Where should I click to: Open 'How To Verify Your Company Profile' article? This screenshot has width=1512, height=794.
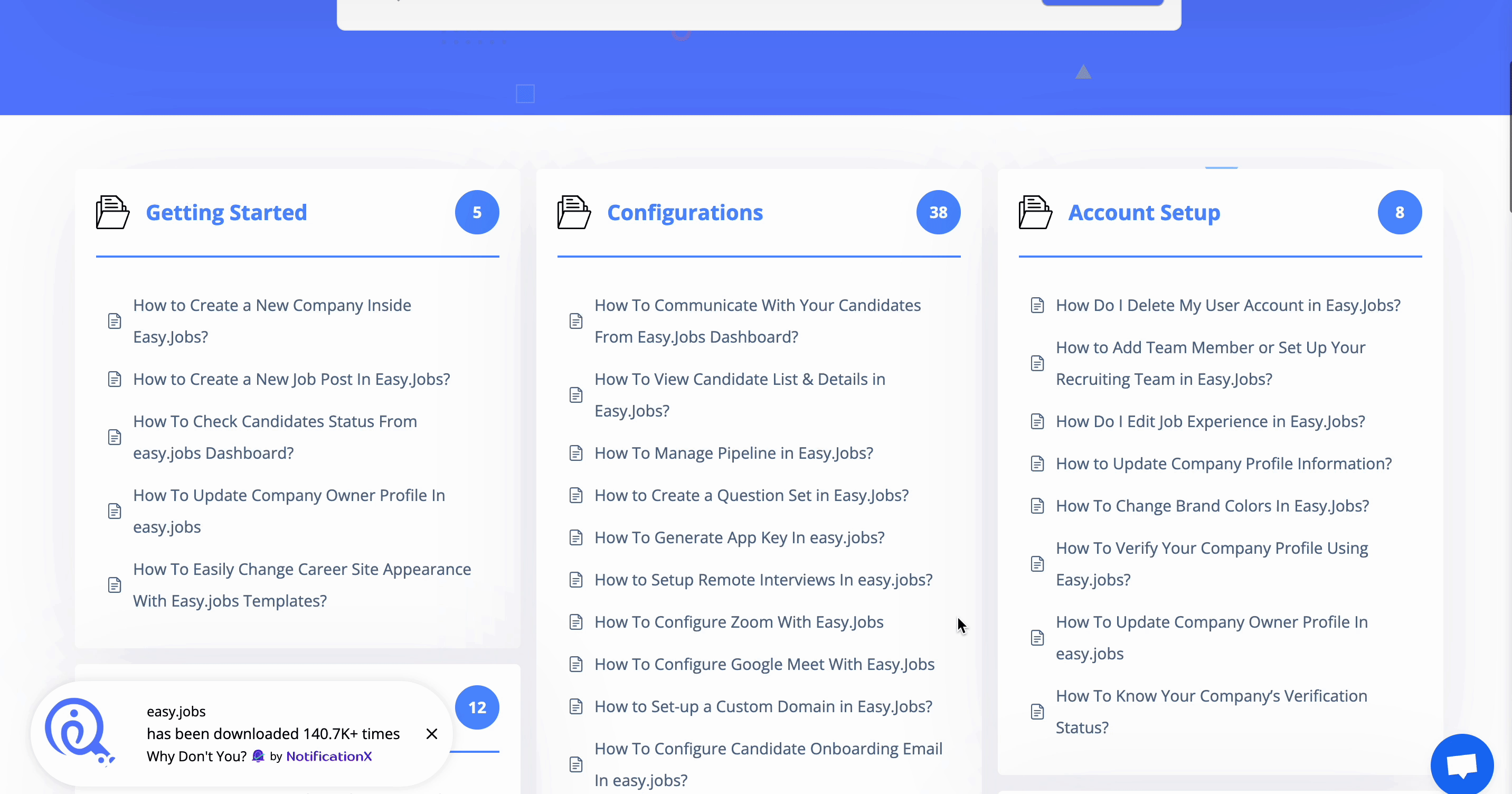pyautogui.click(x=1212, y=564)
